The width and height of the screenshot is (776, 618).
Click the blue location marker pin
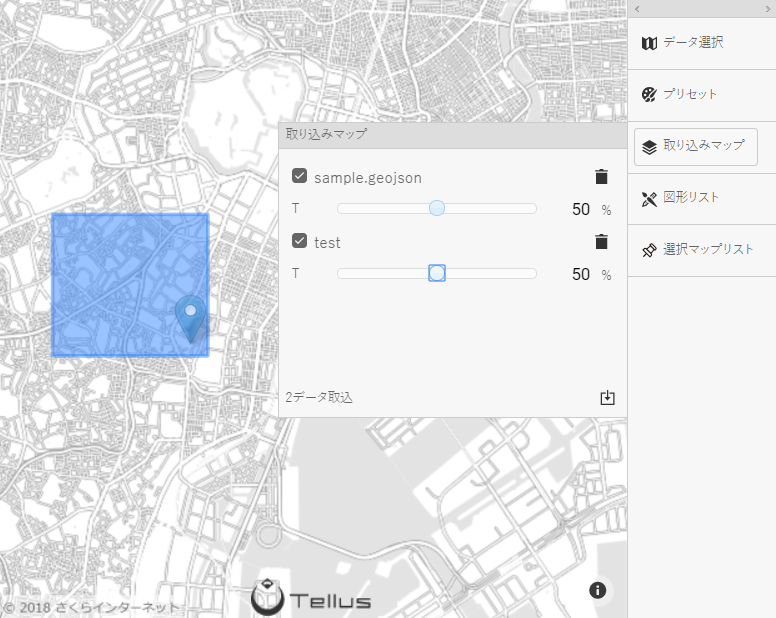tap(191, 319)
